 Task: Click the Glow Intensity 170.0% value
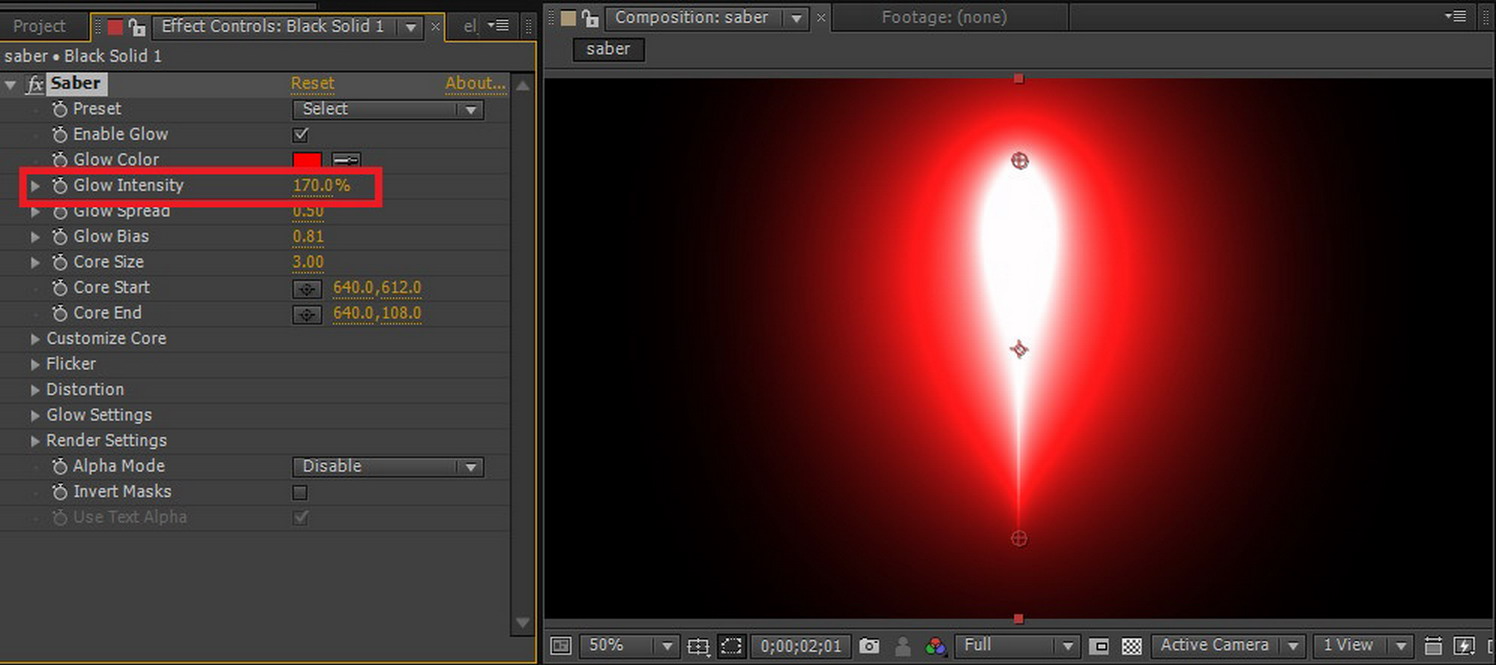tap(321, 185)
